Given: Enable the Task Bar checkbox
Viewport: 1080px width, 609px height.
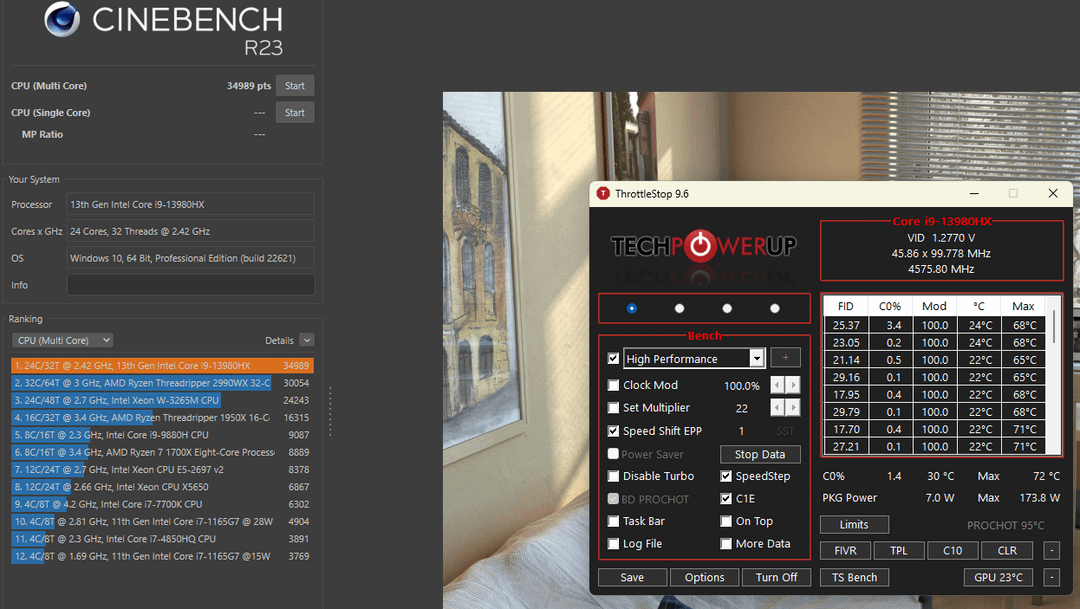Looking at the screenshot, I should tap(613, 522).
